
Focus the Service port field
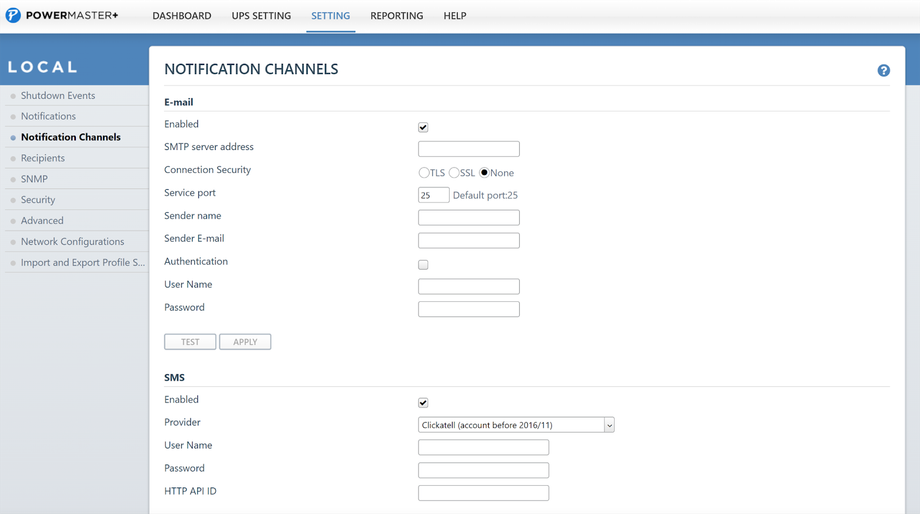(434, 195)
